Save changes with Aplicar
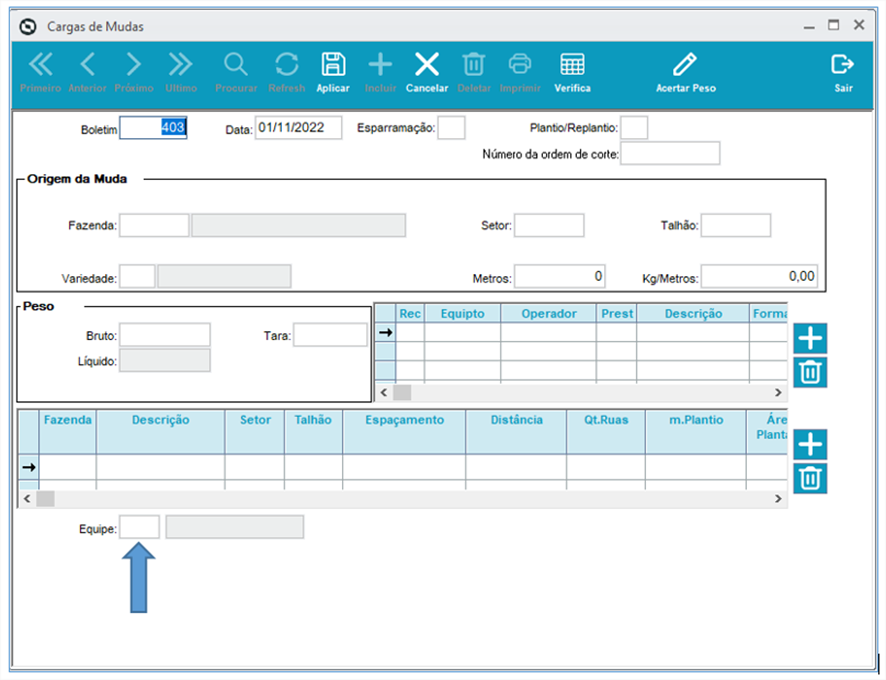Viewport: 886px width, 680px height. (x=333, y=72)
